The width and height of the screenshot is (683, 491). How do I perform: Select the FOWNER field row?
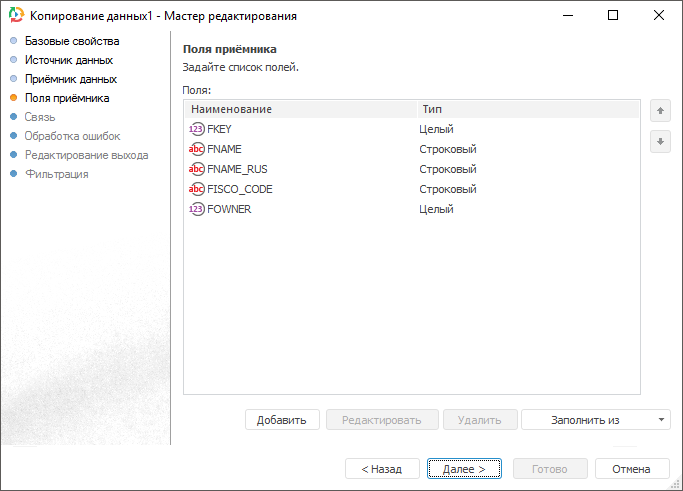(x=300, y=209)
